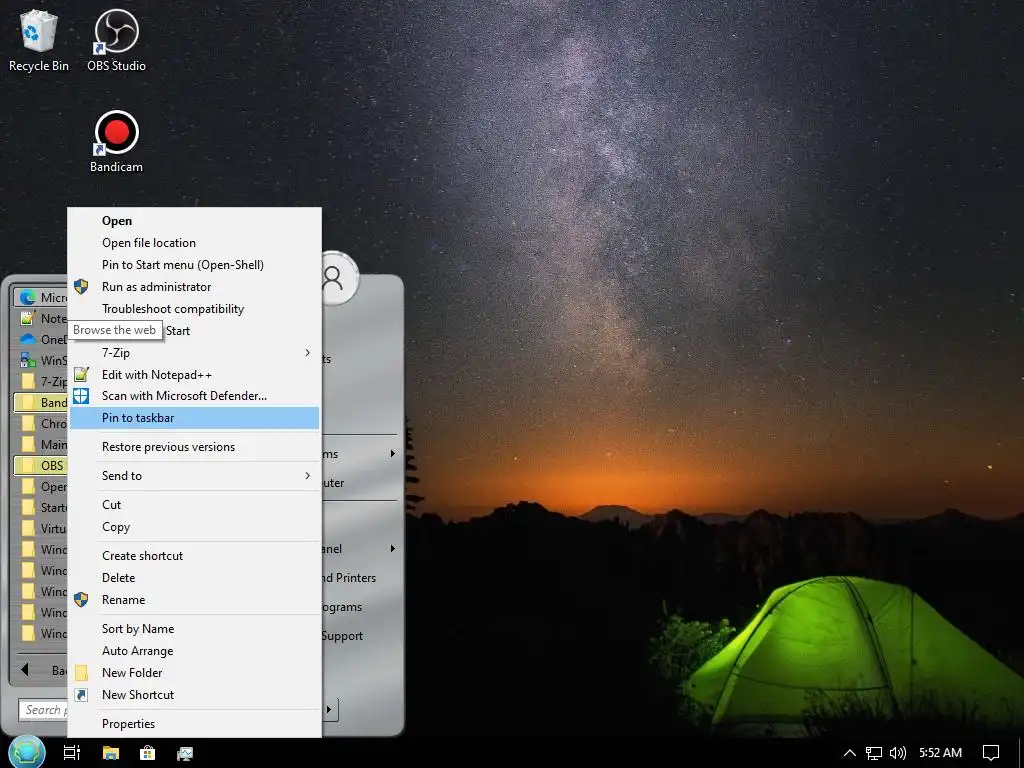Select Restore previous versions
The width and height of the screenshot is (1024, 768).
click(x=194, y=447)
